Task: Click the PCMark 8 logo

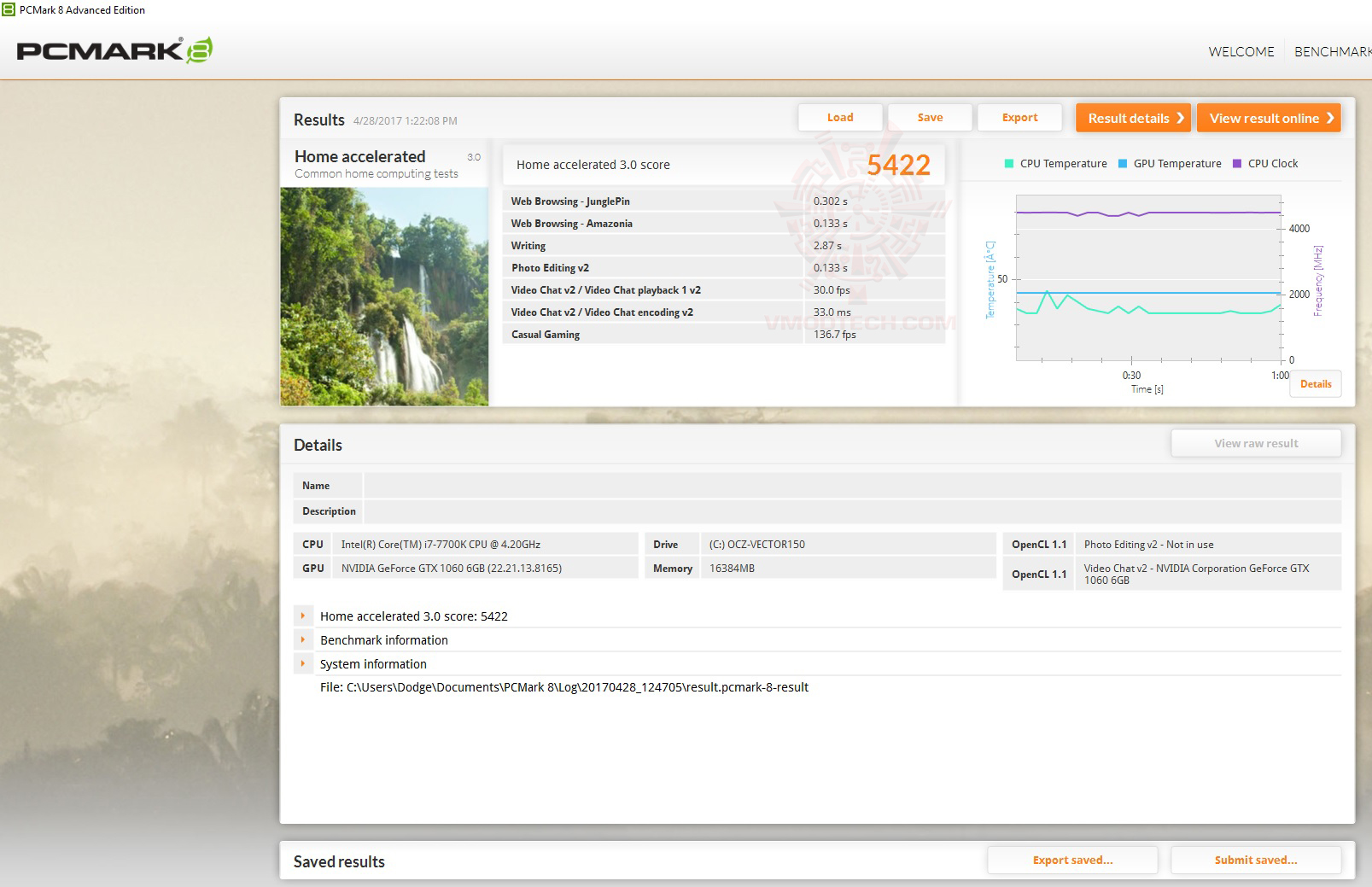Action: tap(114, 50)
